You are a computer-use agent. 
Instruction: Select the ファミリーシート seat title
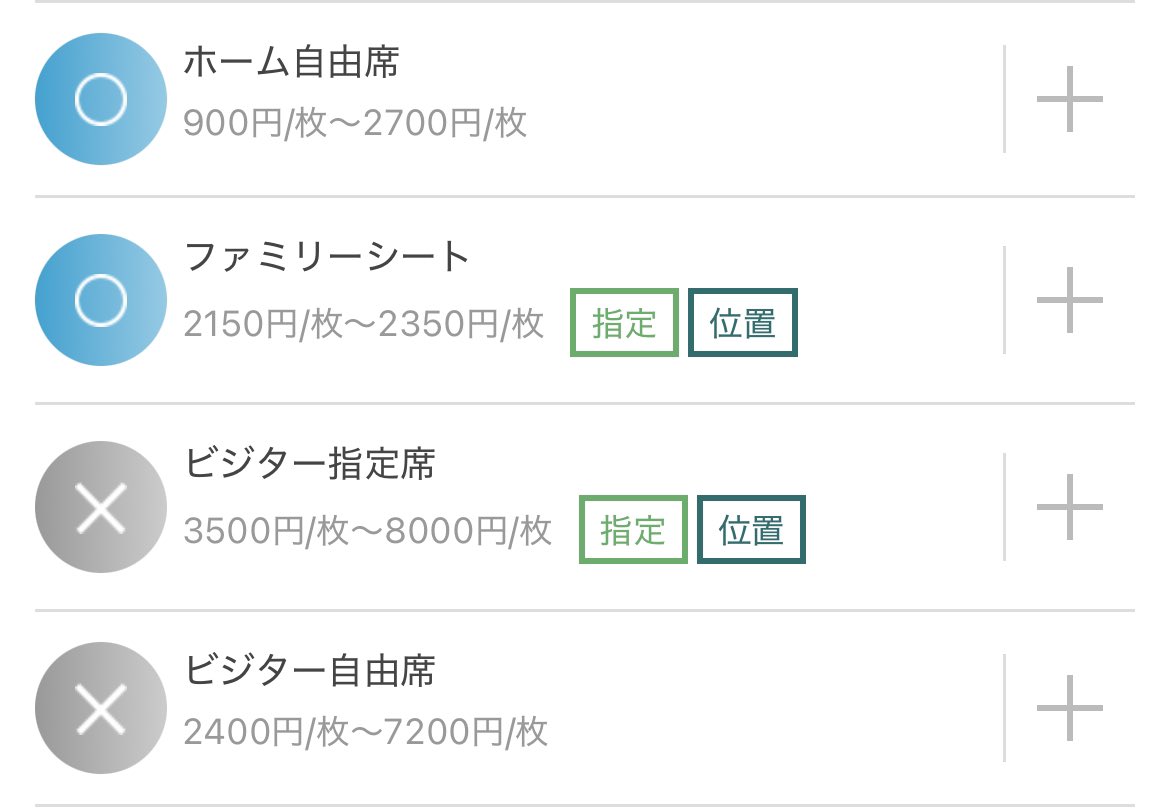[327, 258]
